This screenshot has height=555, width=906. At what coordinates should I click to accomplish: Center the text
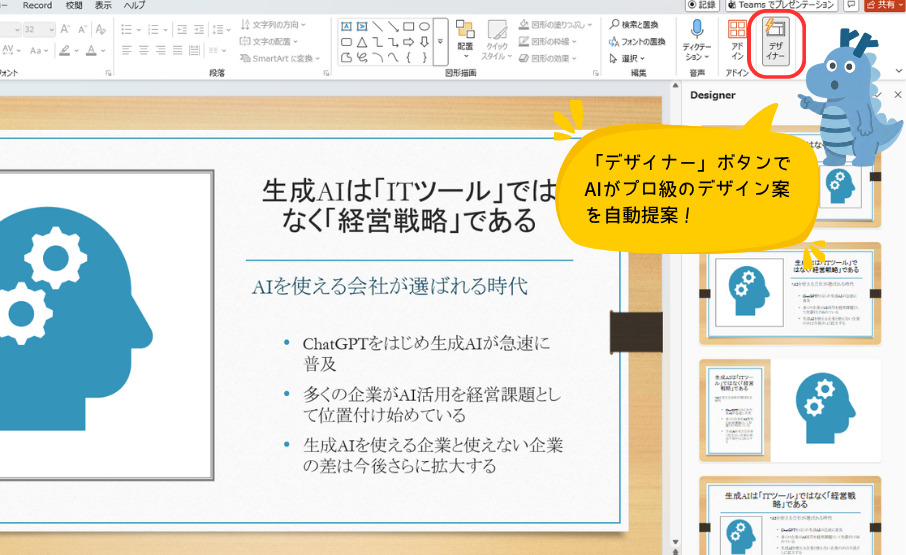click(144, 50)
